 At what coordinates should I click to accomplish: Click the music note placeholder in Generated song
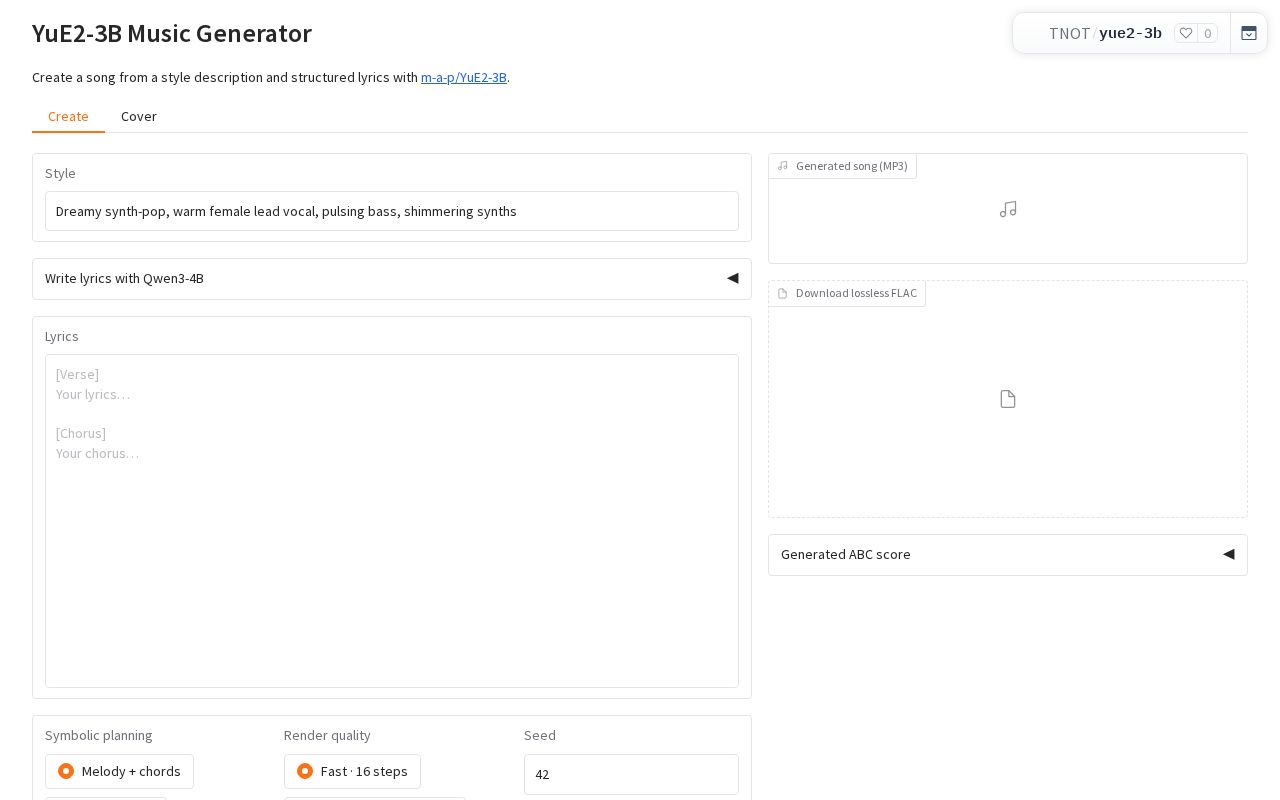[x=1008, y=209]
